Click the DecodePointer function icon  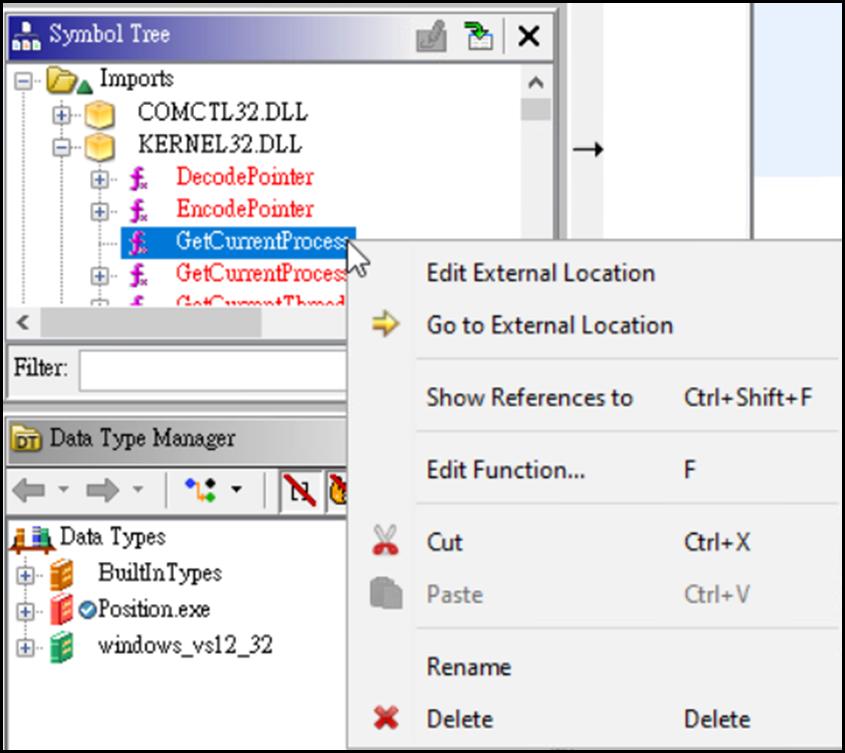pyautogui.click(x=138, y=178)
